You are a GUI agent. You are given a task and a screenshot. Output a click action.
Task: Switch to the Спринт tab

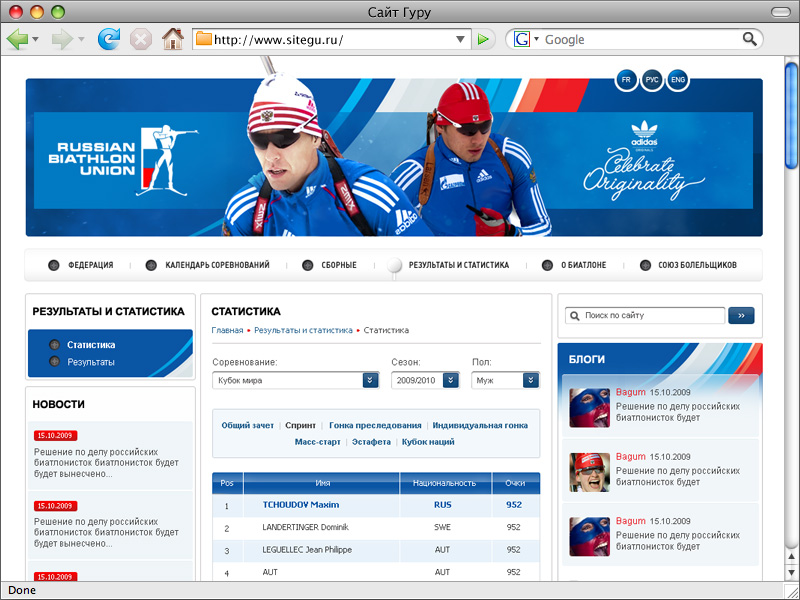pyautogui.click(x=301, y=426)
